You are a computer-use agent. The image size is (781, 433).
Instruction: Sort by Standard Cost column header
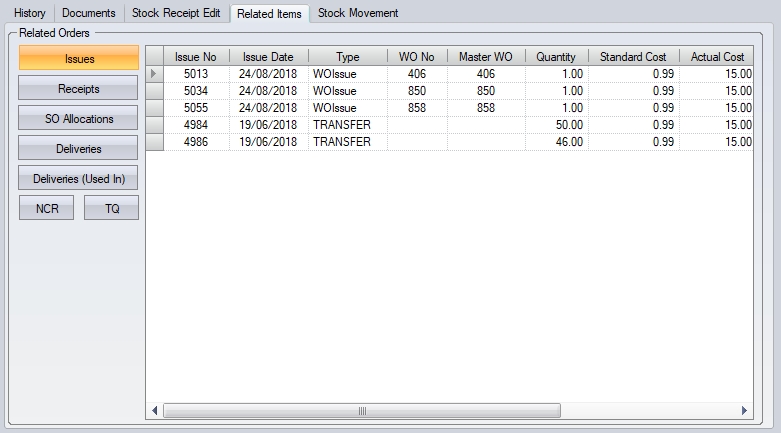point(634,56)
